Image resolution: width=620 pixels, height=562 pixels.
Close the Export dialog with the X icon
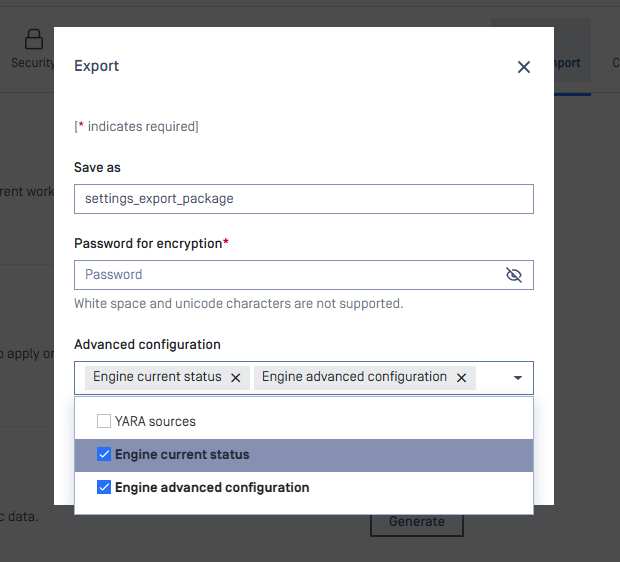coord(524,67)
